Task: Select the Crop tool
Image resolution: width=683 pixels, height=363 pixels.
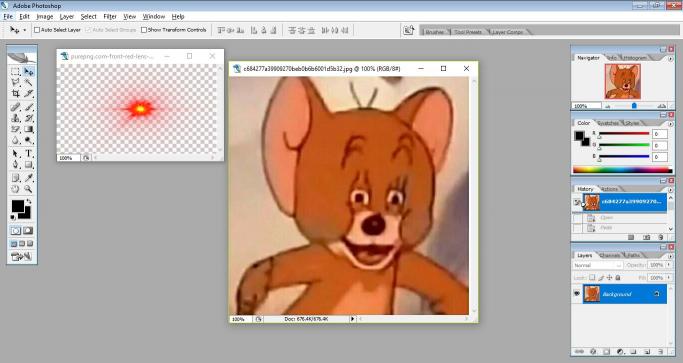Action: tap(15, 93)
